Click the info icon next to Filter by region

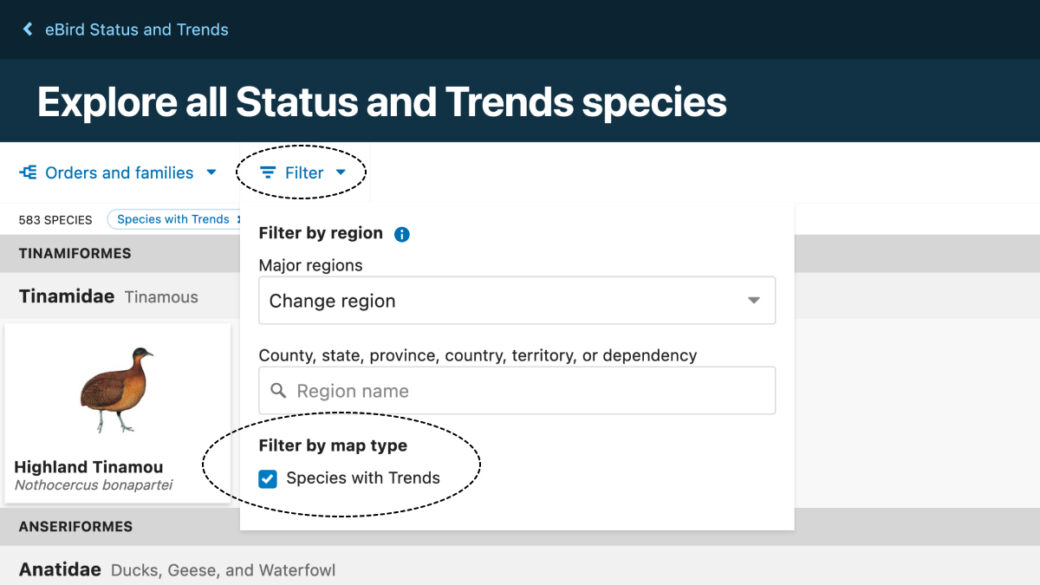(402, 233)
